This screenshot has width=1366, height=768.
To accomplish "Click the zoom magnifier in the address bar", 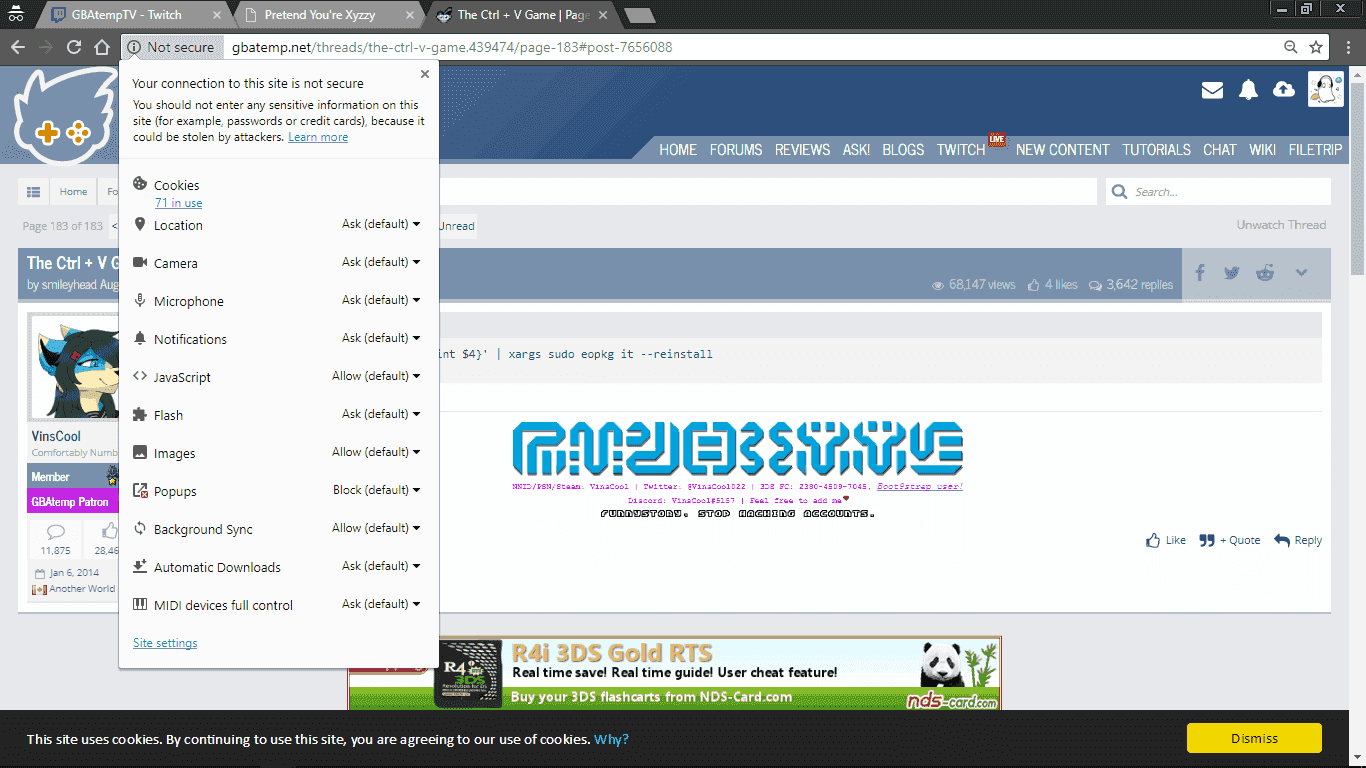I will [x=1291, y=47].
